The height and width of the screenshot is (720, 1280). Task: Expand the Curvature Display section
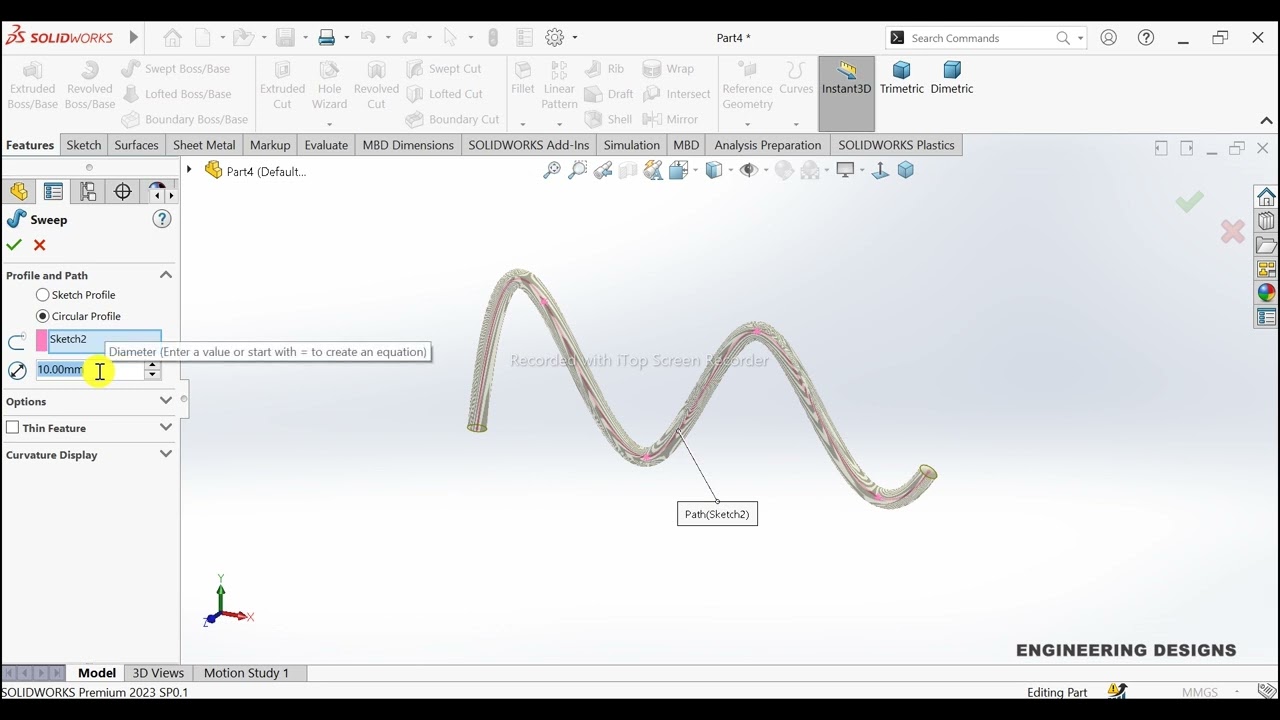(x=166, y=454)
